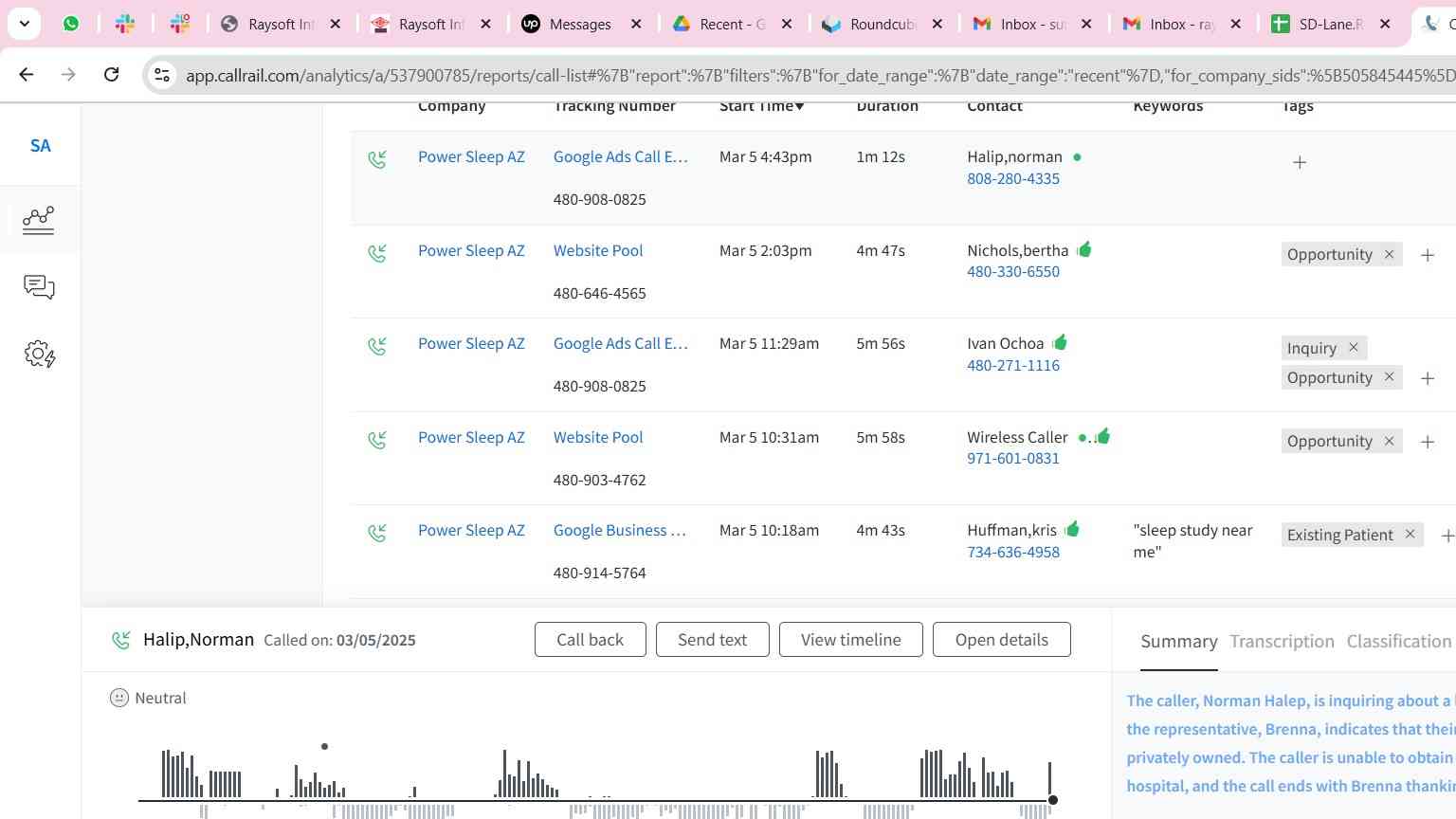This screenshot has height=819, width=1456.
Task: Open phone number 480-271-1116 link
Action: pyautogui.click(x=1013, y=366)
